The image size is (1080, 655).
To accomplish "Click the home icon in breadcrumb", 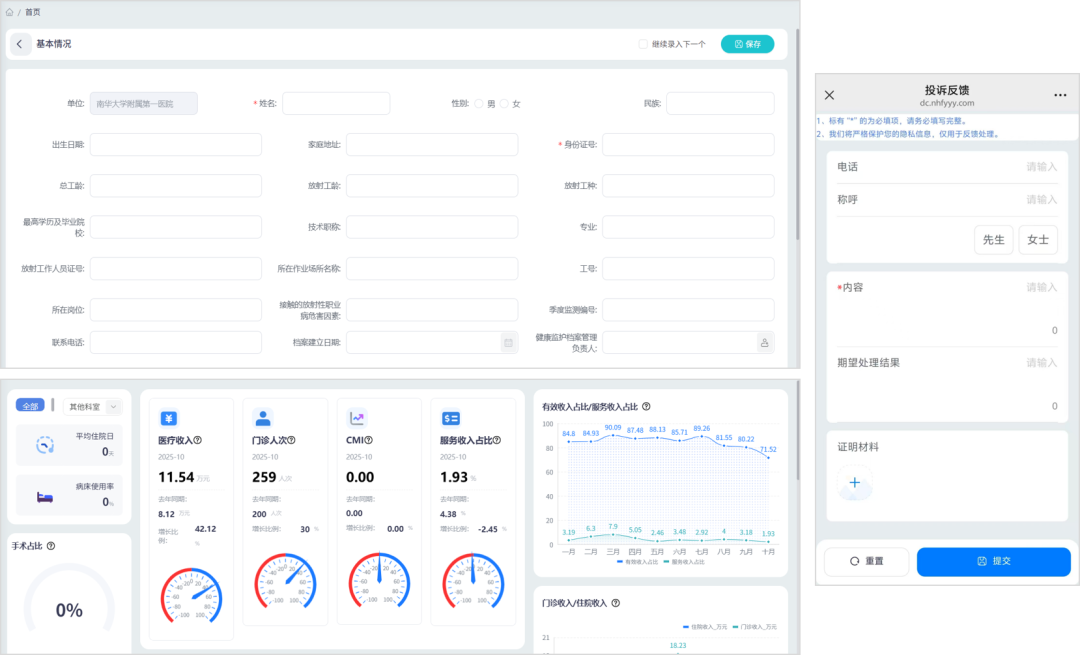I will [x=10, y=12].
